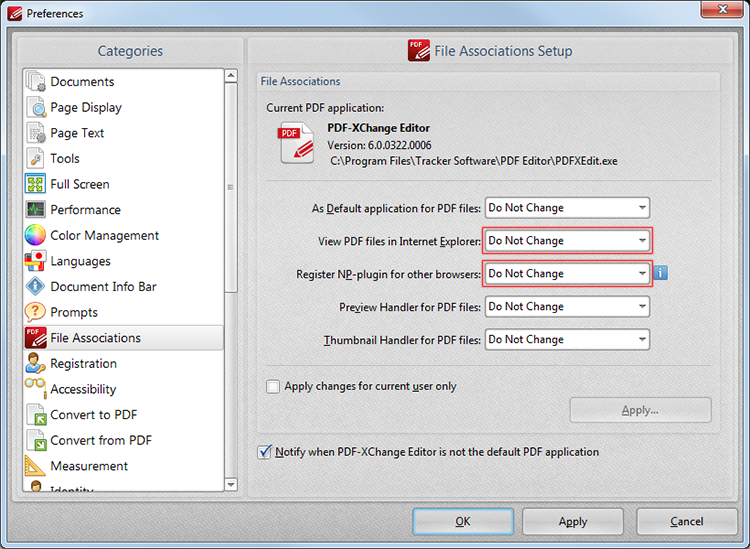Select the Tools category

[123, 158]
